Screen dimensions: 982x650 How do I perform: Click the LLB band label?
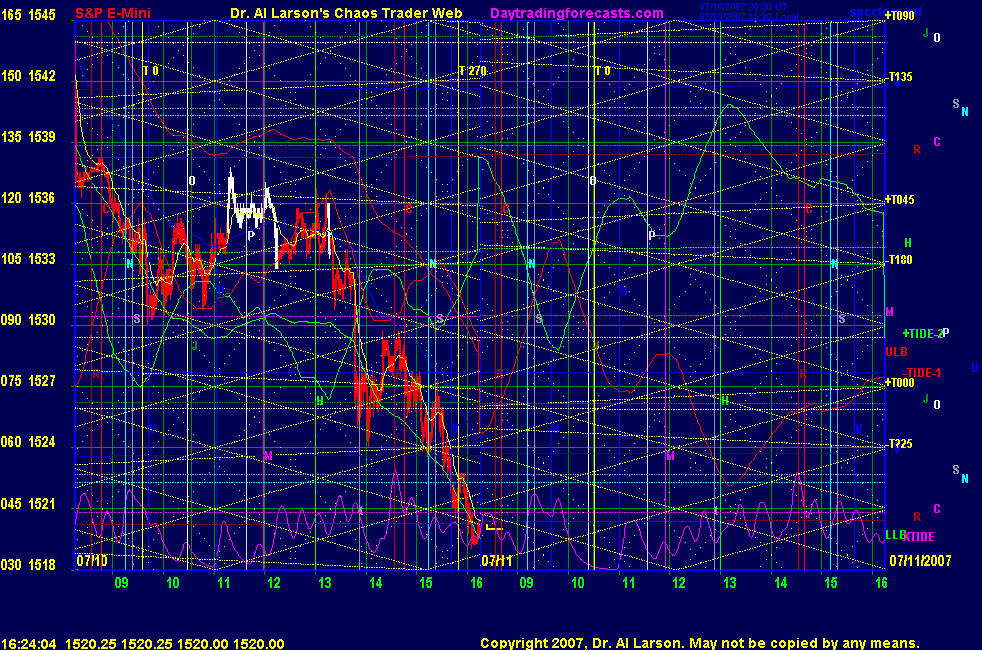[x=895, y=535]
